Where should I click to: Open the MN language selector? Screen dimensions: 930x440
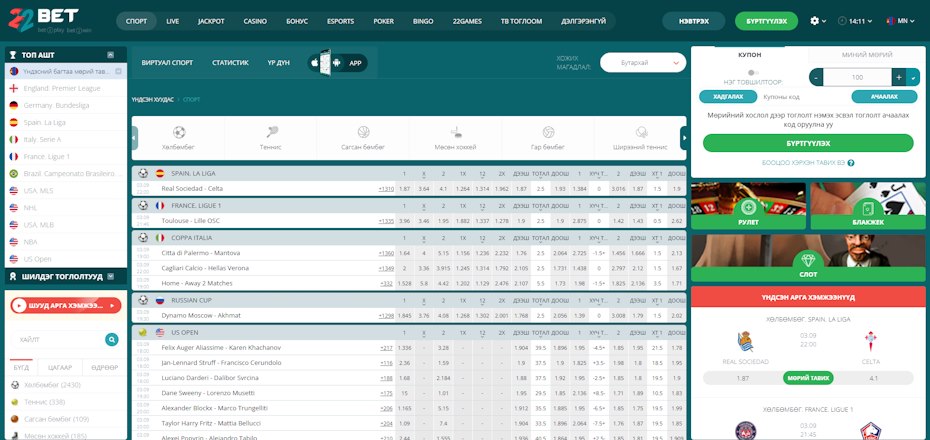point(900,21)
